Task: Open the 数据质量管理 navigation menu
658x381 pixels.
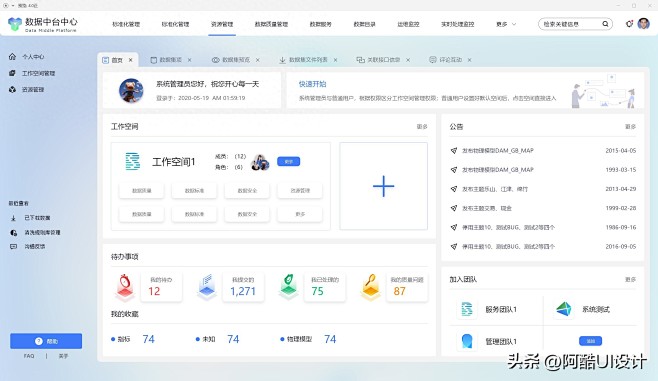Action: [271, 24]
